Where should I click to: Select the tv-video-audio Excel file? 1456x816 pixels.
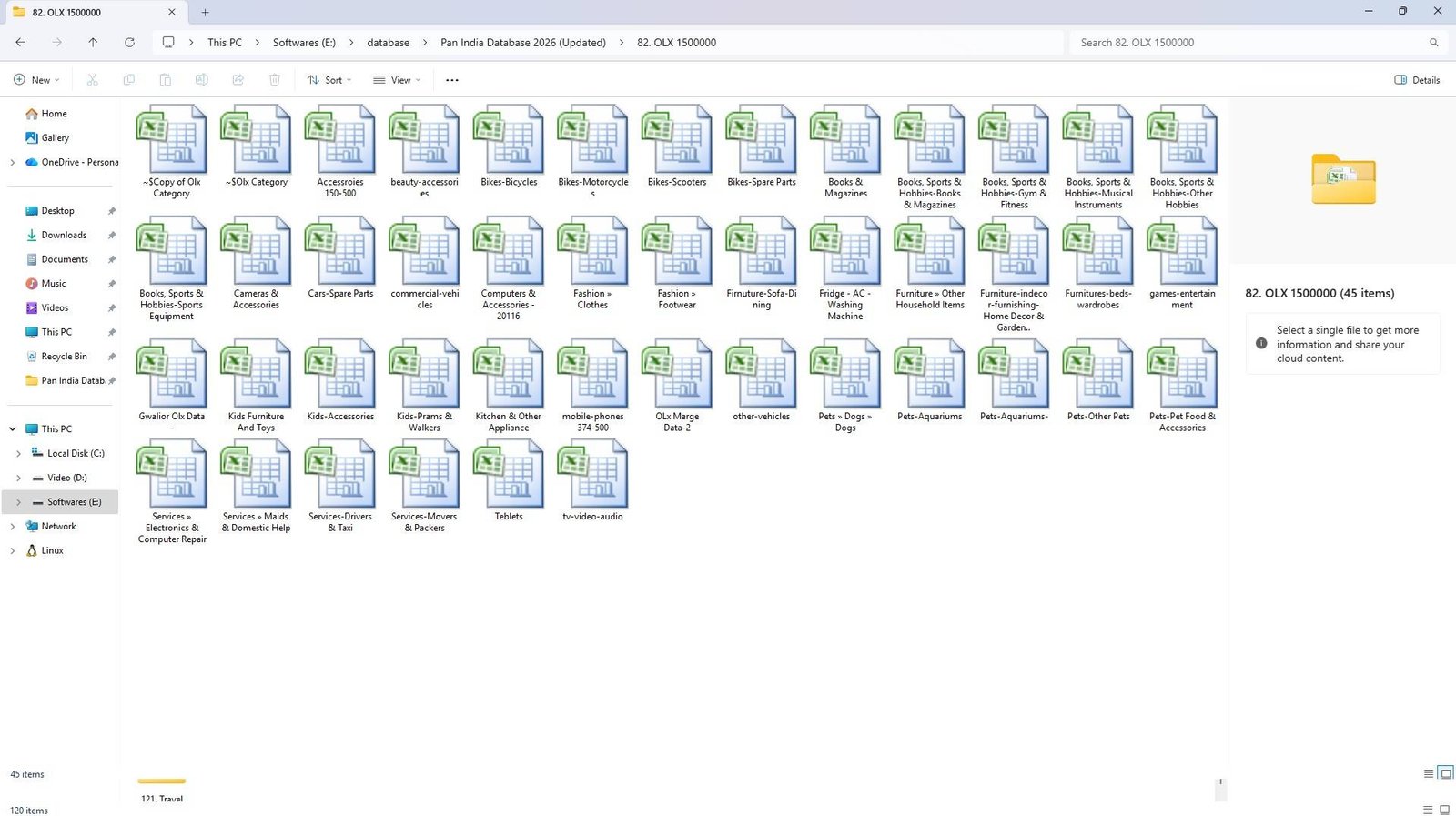tap(592, 481)
